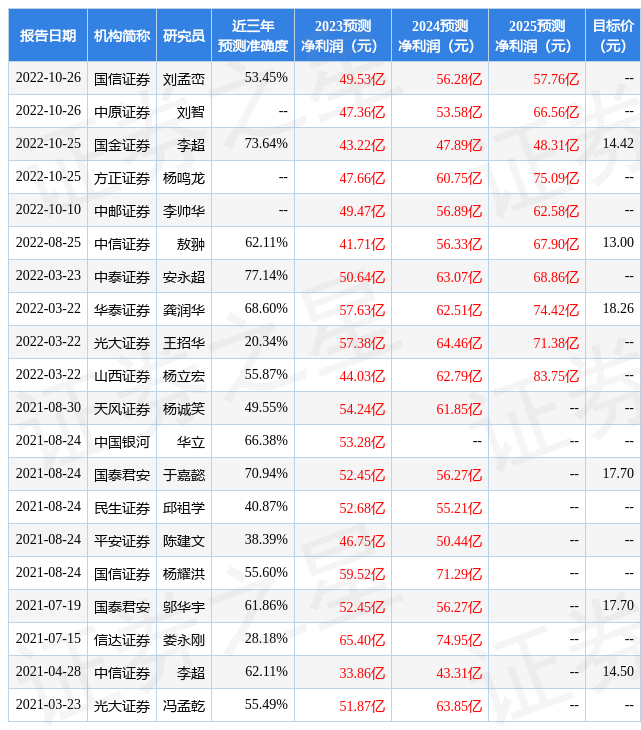The image size is (641, 730).
Task: Click accuracy value 77.14%
Action: tap(266, 276)
